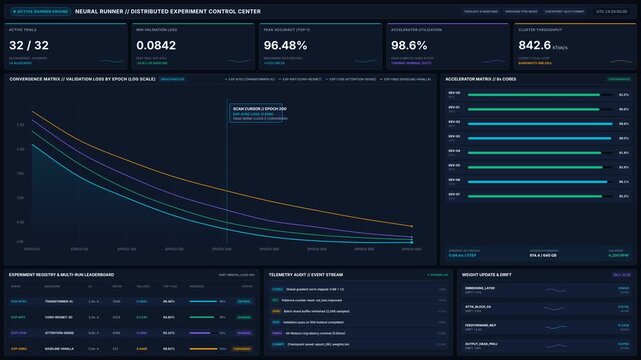Click the TRANSFORMER-XL progress bar

[x=204, y=302]
